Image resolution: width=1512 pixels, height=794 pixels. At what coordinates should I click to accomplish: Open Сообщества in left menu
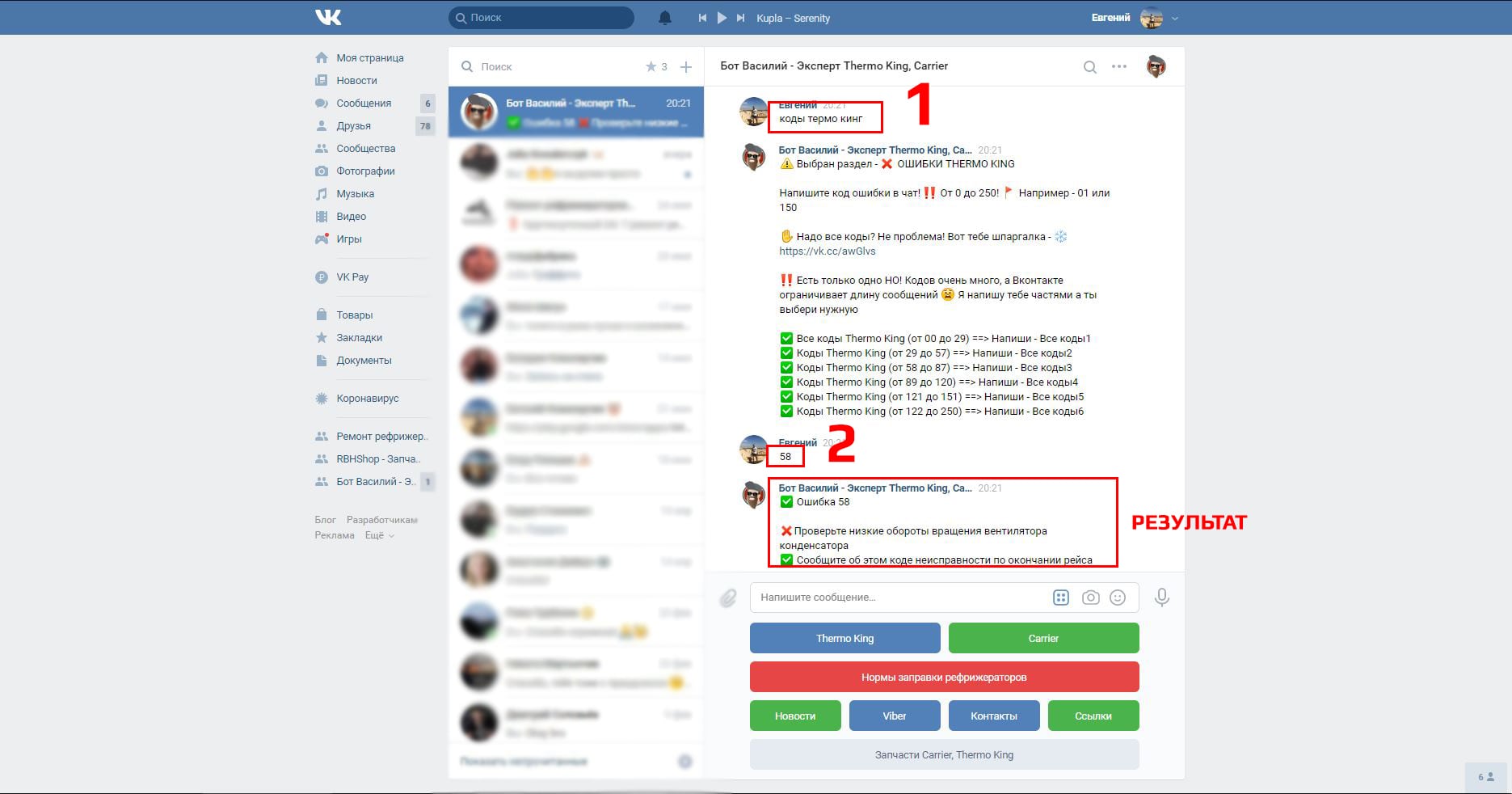coord(365,149)
